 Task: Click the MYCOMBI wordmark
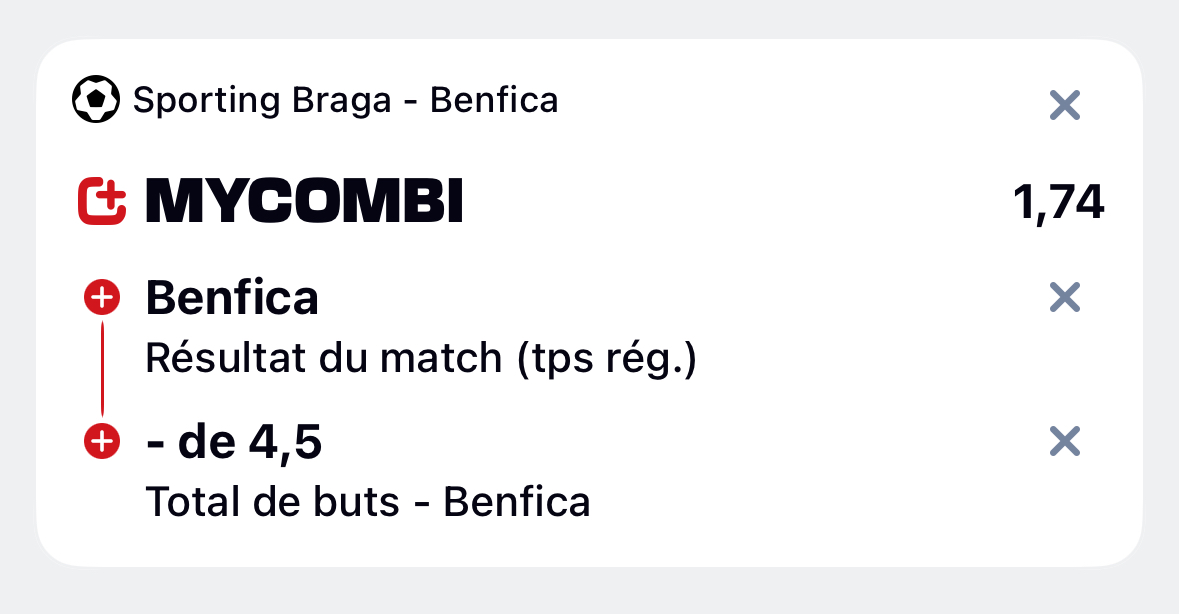tap(304, 201)
